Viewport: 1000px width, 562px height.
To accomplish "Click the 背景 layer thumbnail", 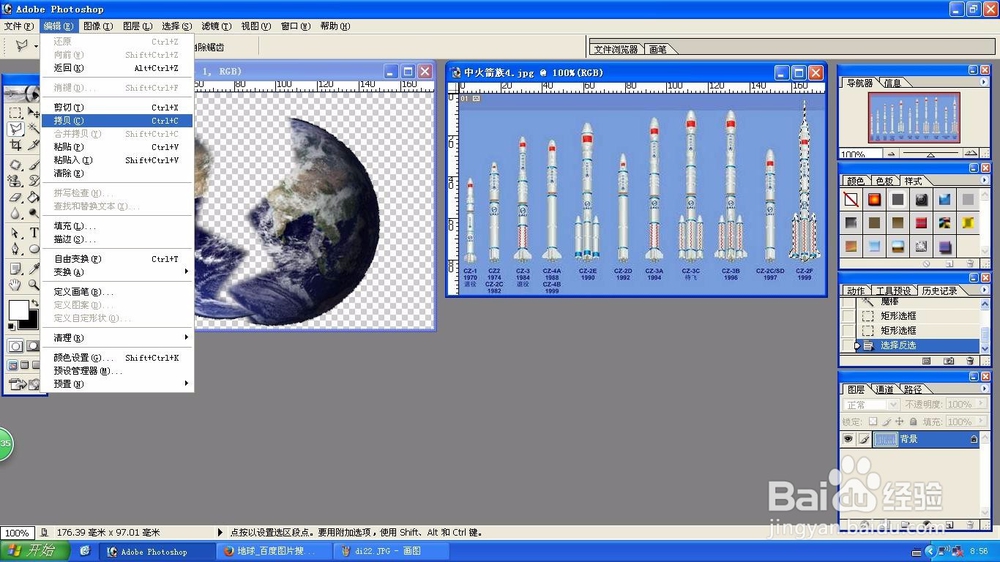I will tap(886, 439).
